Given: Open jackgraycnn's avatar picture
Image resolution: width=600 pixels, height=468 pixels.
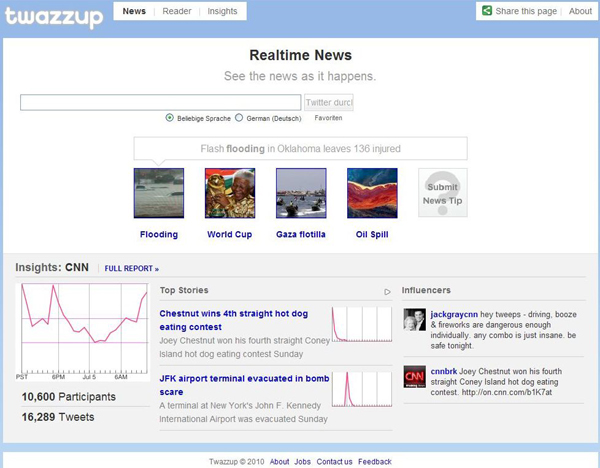Looking at the screenshot, I should coord(414,320).
